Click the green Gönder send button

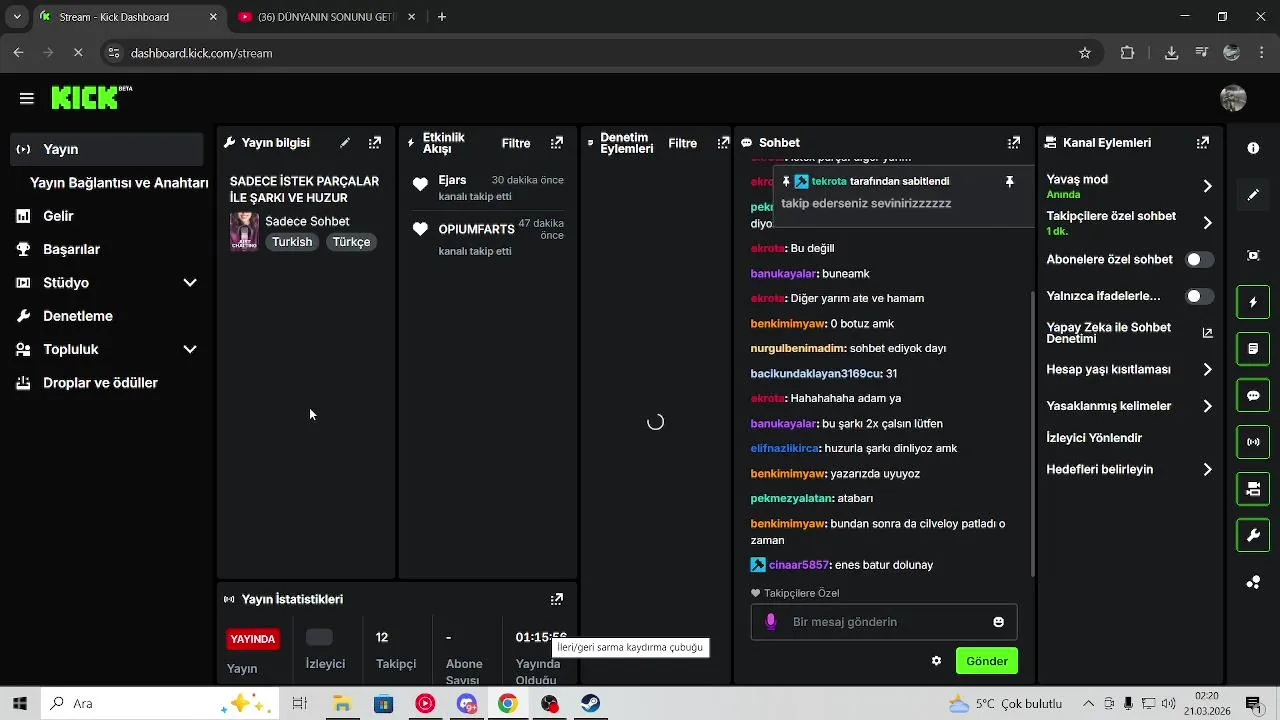(x=987, y=661)
